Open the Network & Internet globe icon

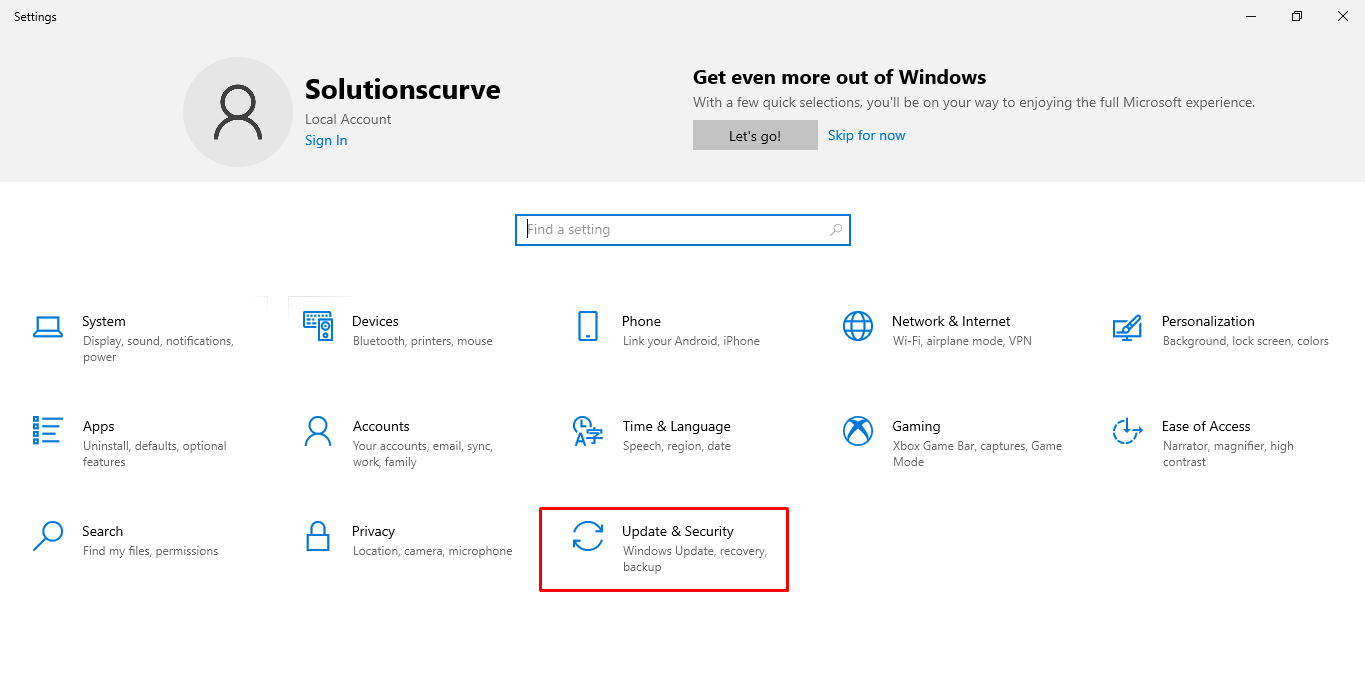[x=858, y=326]
